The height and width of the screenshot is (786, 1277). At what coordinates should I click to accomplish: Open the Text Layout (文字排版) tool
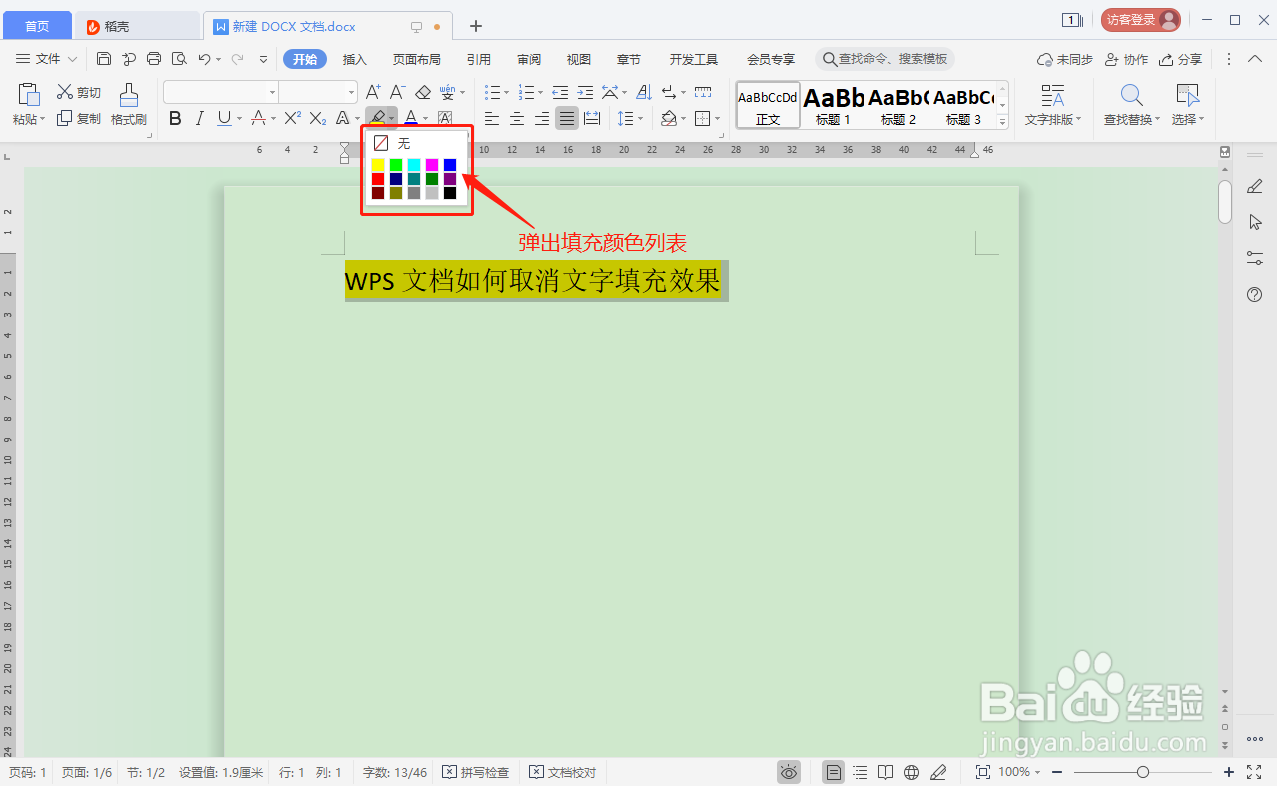(1052, 105)
